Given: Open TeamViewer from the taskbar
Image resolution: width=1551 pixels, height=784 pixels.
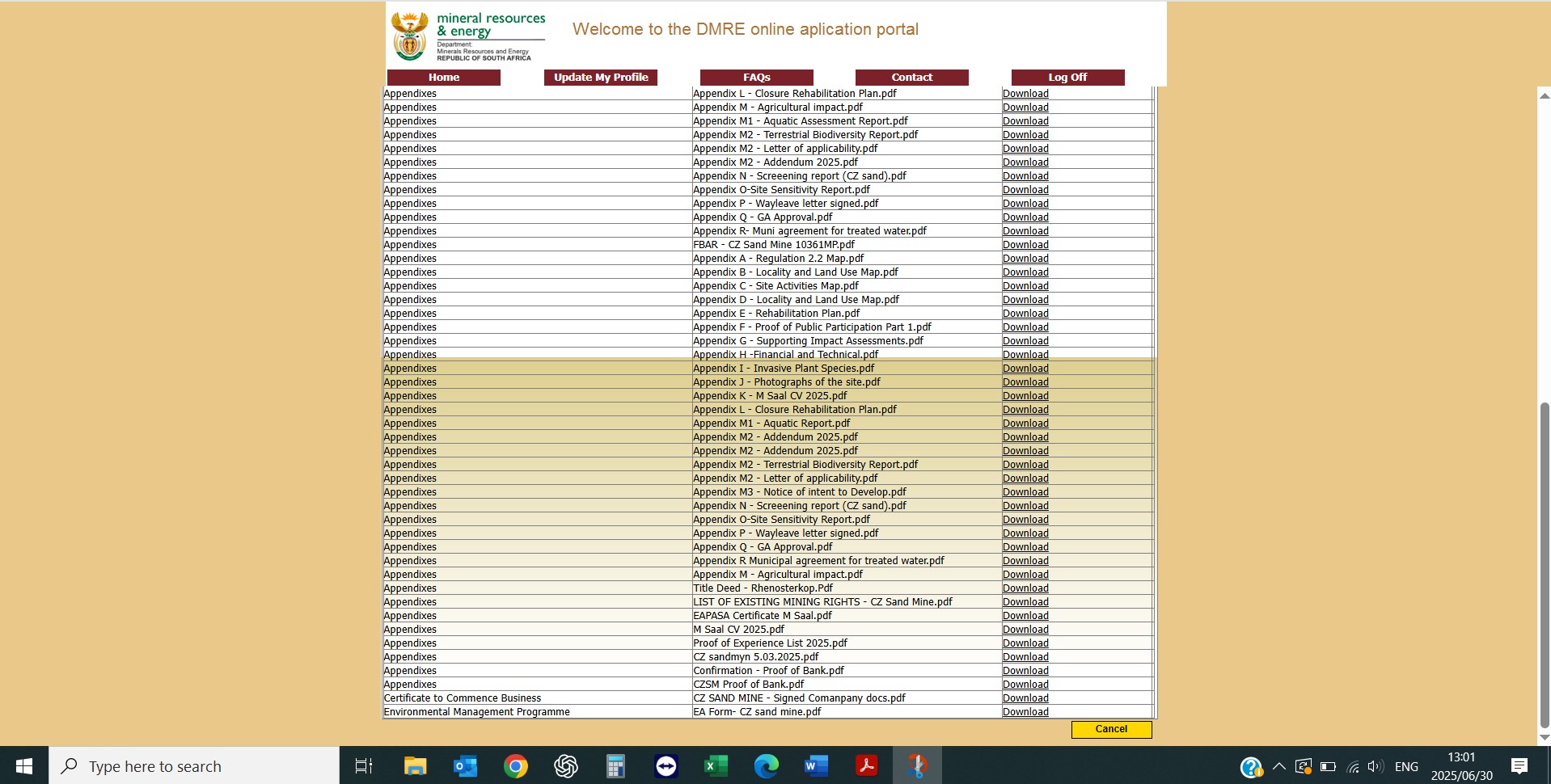Looking at the screenshot, I should point(666,765).
